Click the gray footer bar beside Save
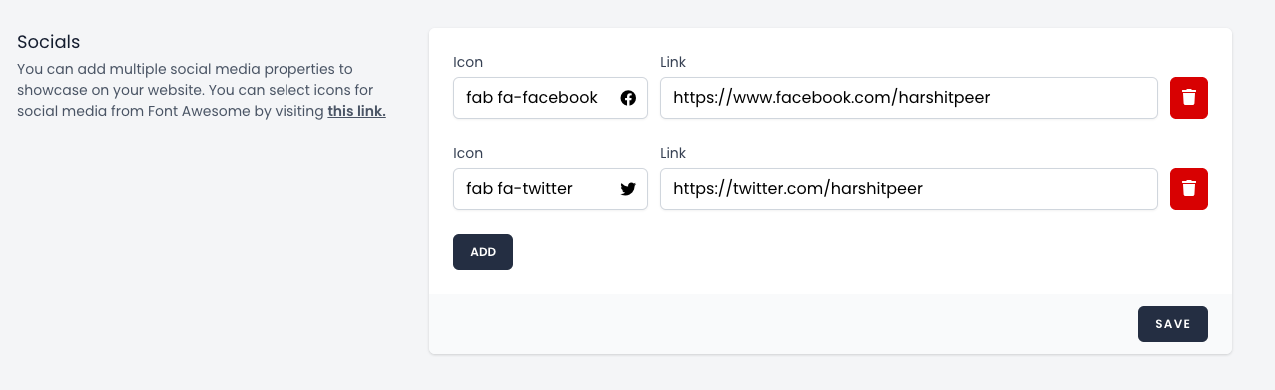Viewport: 1275px width, 390px height. [780, 324]
